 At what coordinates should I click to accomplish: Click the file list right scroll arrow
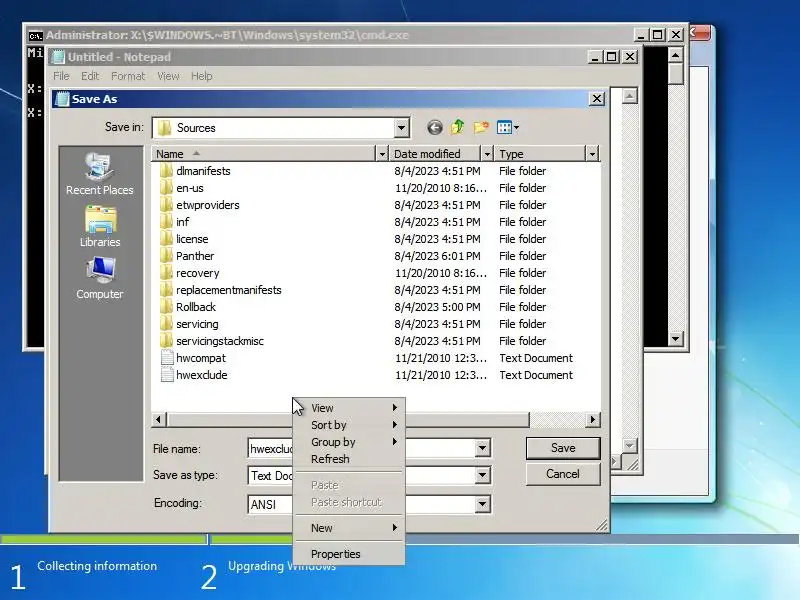(592, 419)
